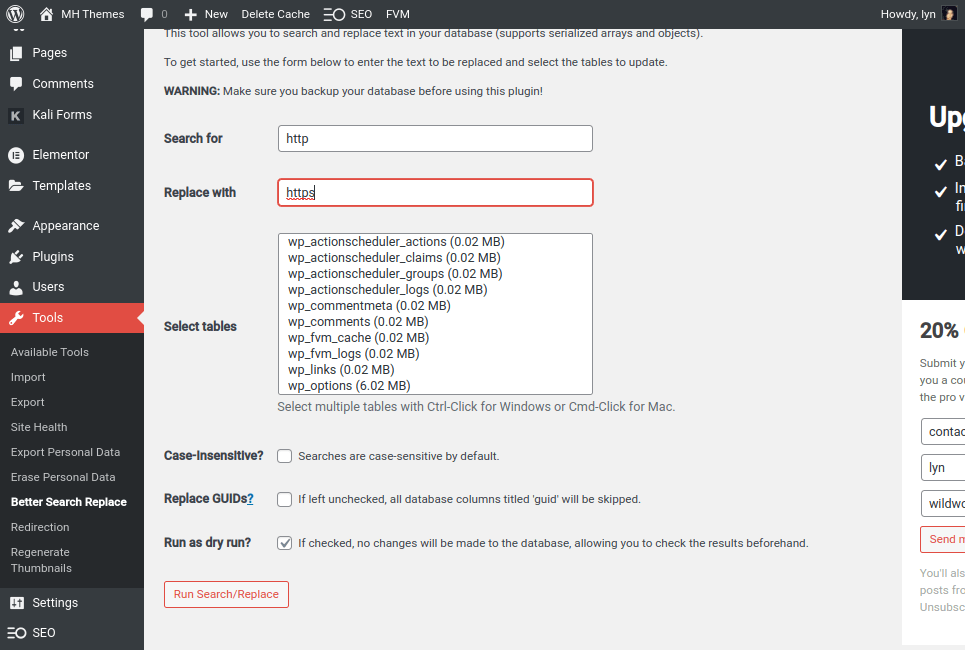This screenshot has width=965, height=650.
Task: Expand the SEO menu at sidebar bottom
Action: point(42,632)
